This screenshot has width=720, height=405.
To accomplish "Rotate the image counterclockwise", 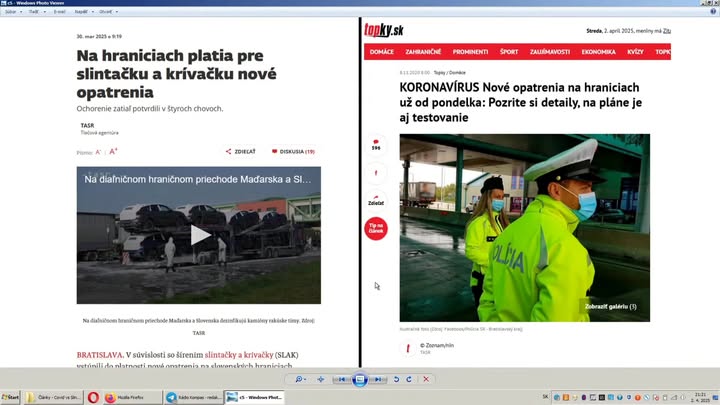I will click(397, 380).
